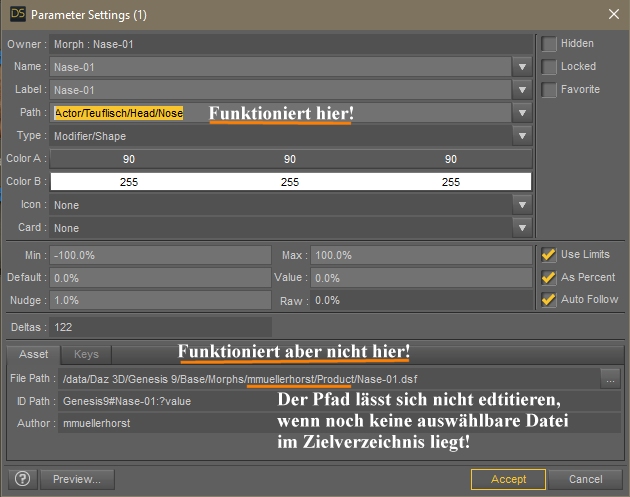Click the Label field containing Nase-01

coord(280,90)
